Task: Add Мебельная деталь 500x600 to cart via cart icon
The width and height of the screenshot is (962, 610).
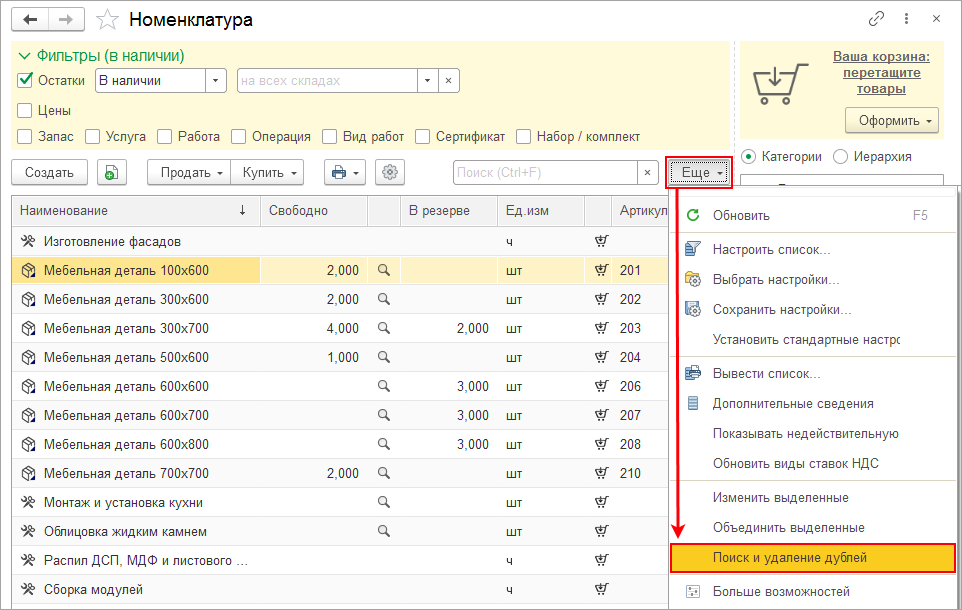Action: pos(601,357)
